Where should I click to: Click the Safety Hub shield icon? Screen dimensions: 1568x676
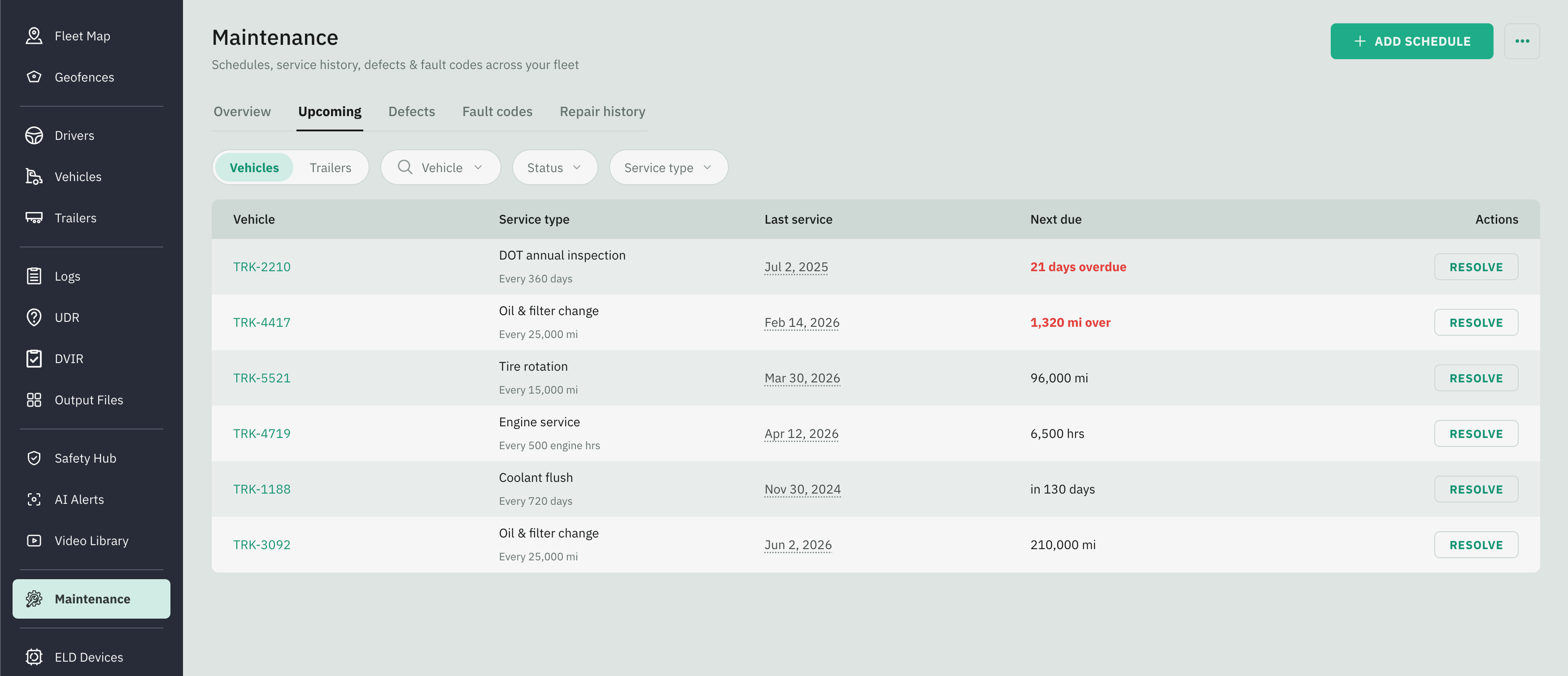click(x=34, y=458)
